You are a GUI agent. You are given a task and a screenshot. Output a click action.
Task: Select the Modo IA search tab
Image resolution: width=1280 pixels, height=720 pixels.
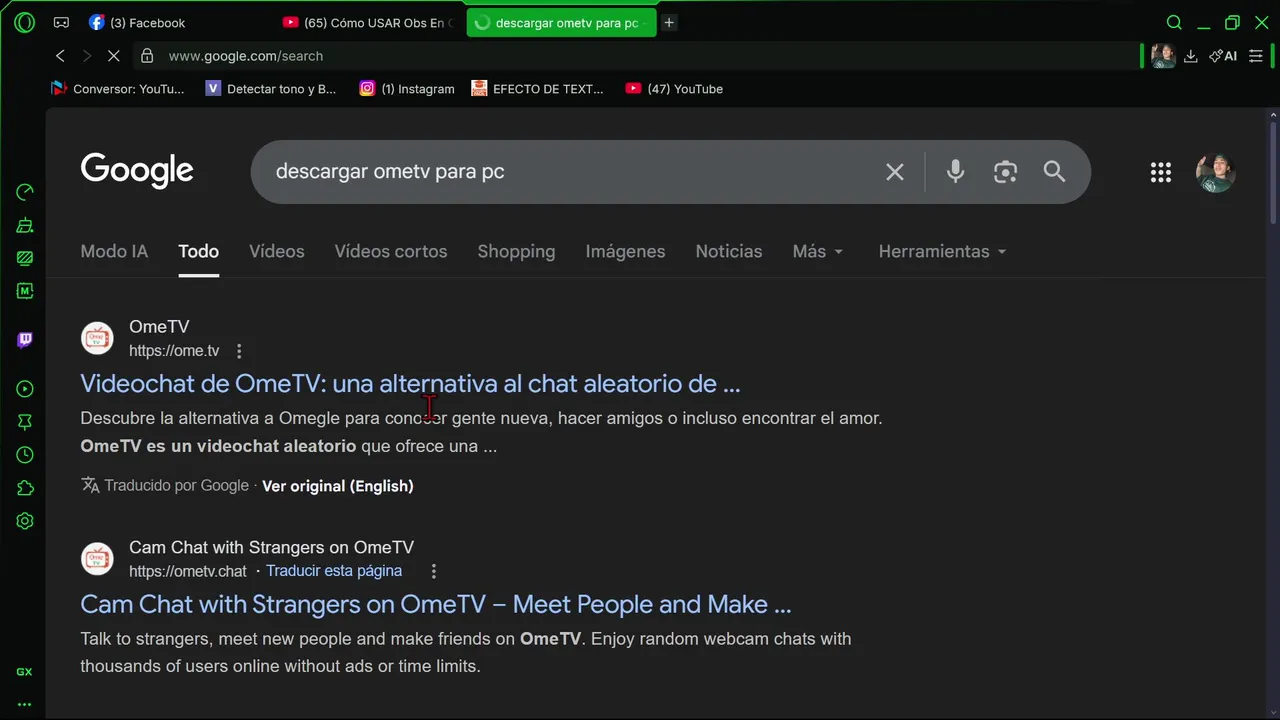[114, 251]
